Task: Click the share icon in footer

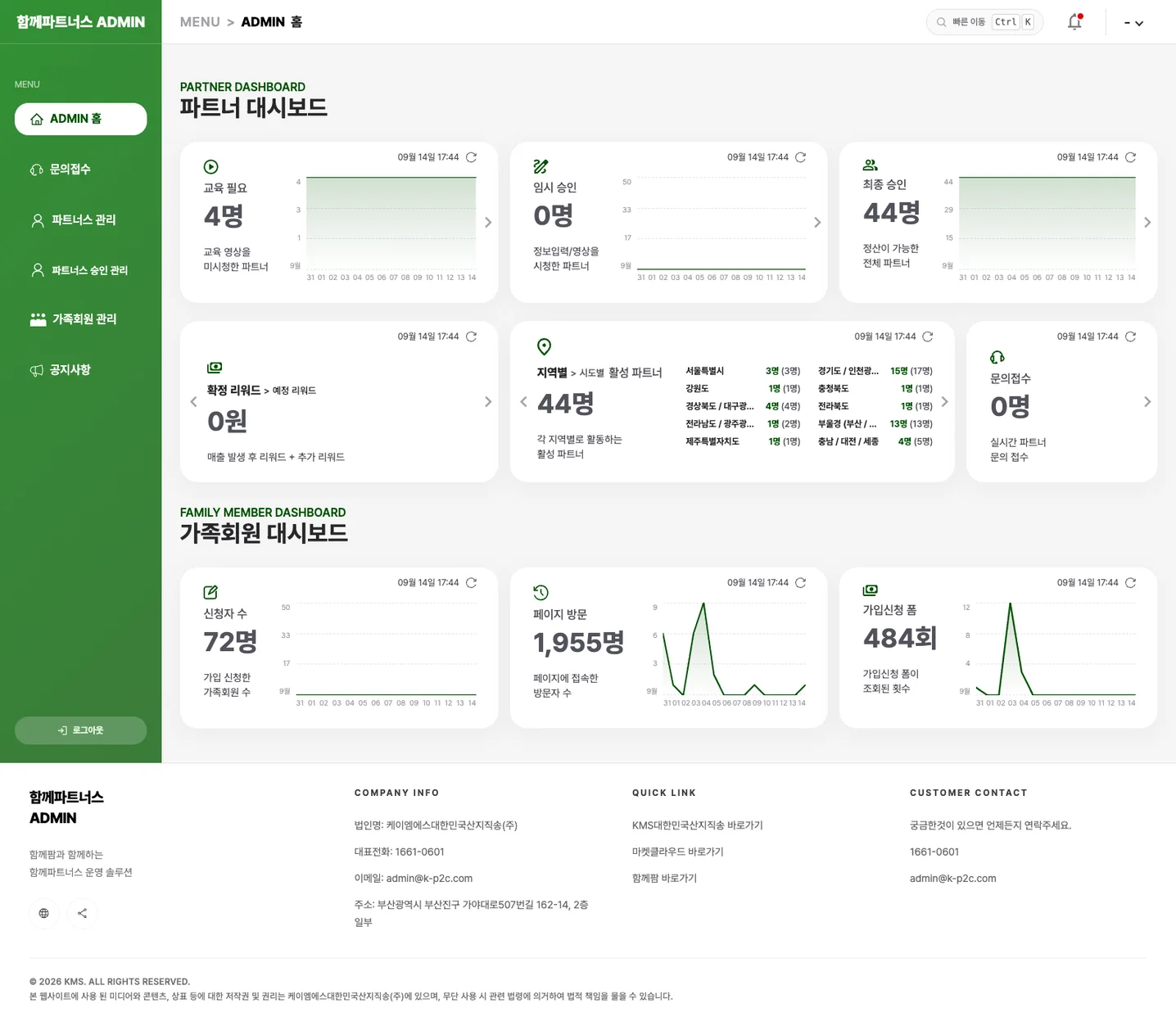Action: 83,913
